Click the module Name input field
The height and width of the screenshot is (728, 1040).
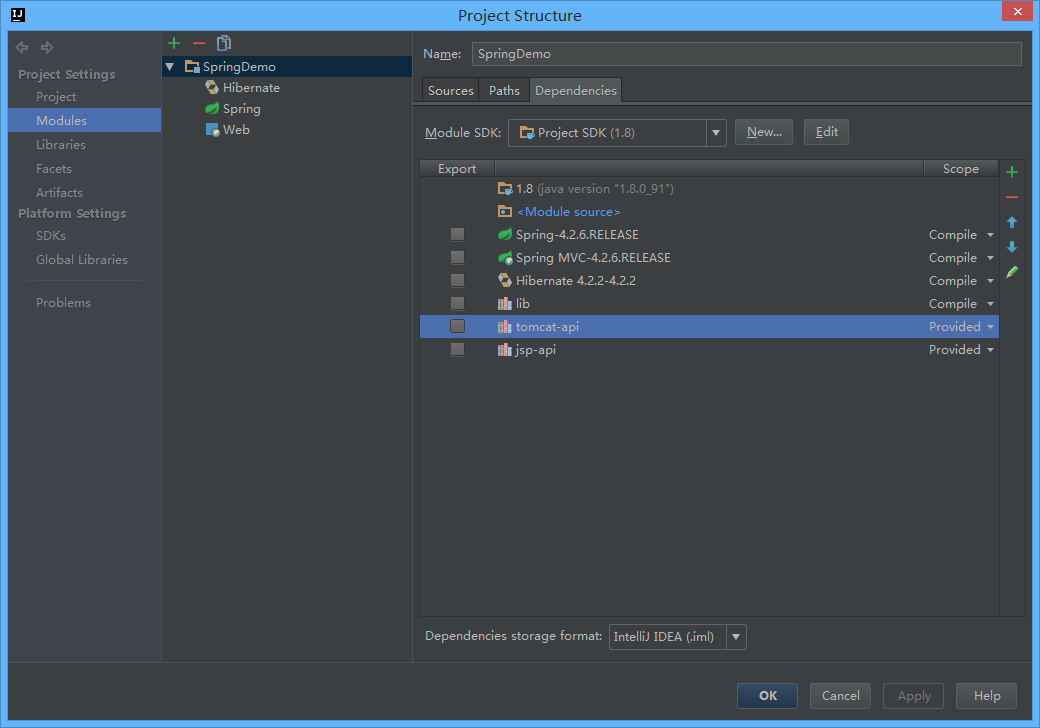pyautogui.click(x=747, y=54)
